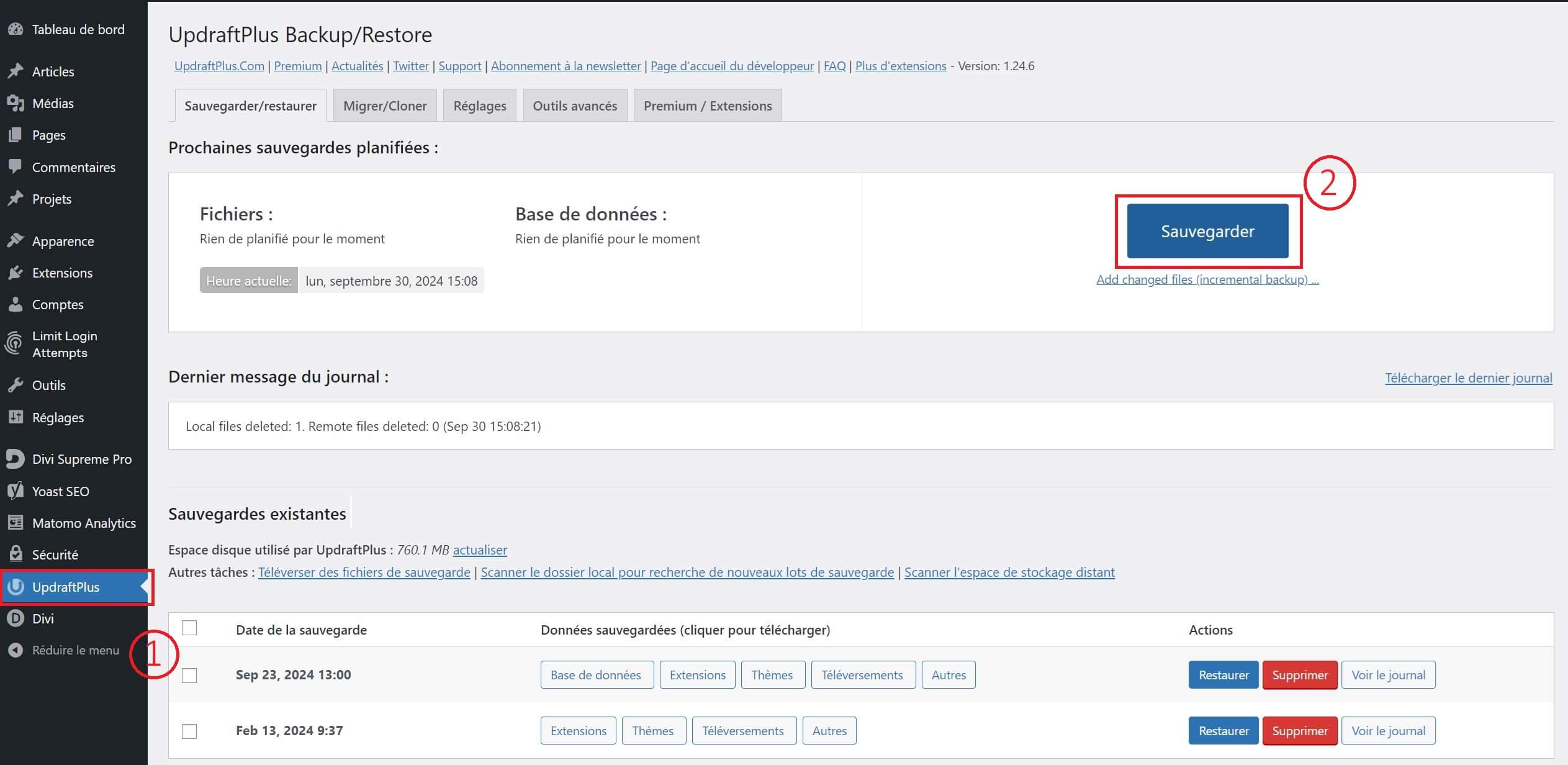The height and width of the screenshot is (765, 1568).
Task: Click the Matomo Analytics icon
Action: pos(16,523)
